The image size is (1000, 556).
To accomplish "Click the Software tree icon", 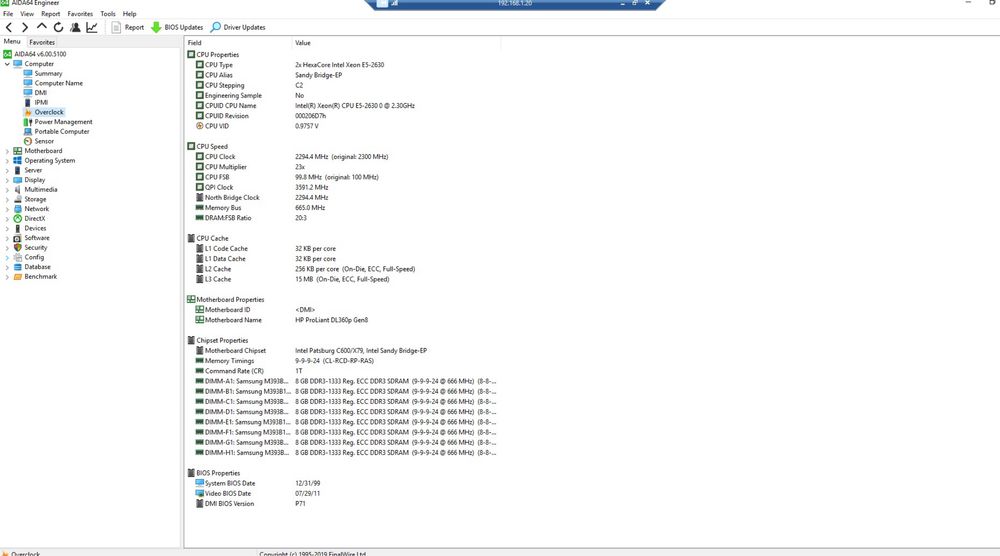I will (x=18, y=238).
